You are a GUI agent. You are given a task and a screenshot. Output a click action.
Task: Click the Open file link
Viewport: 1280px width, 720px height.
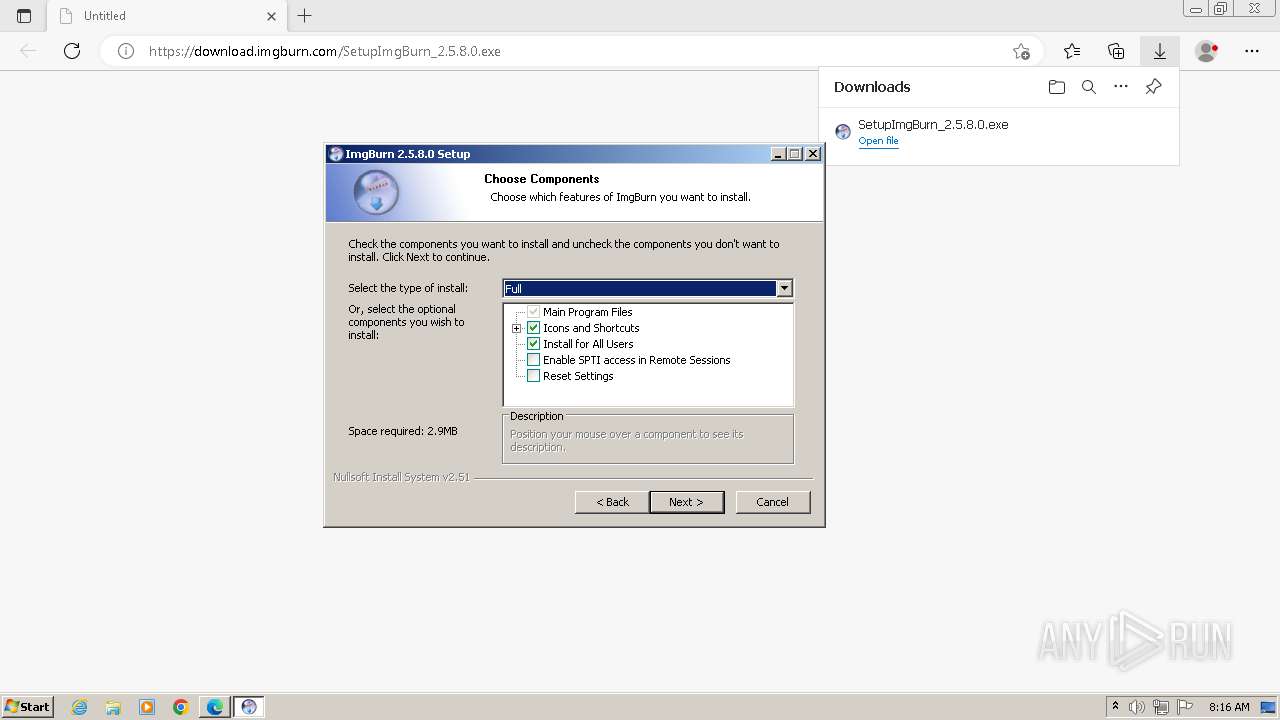point(878,141)
